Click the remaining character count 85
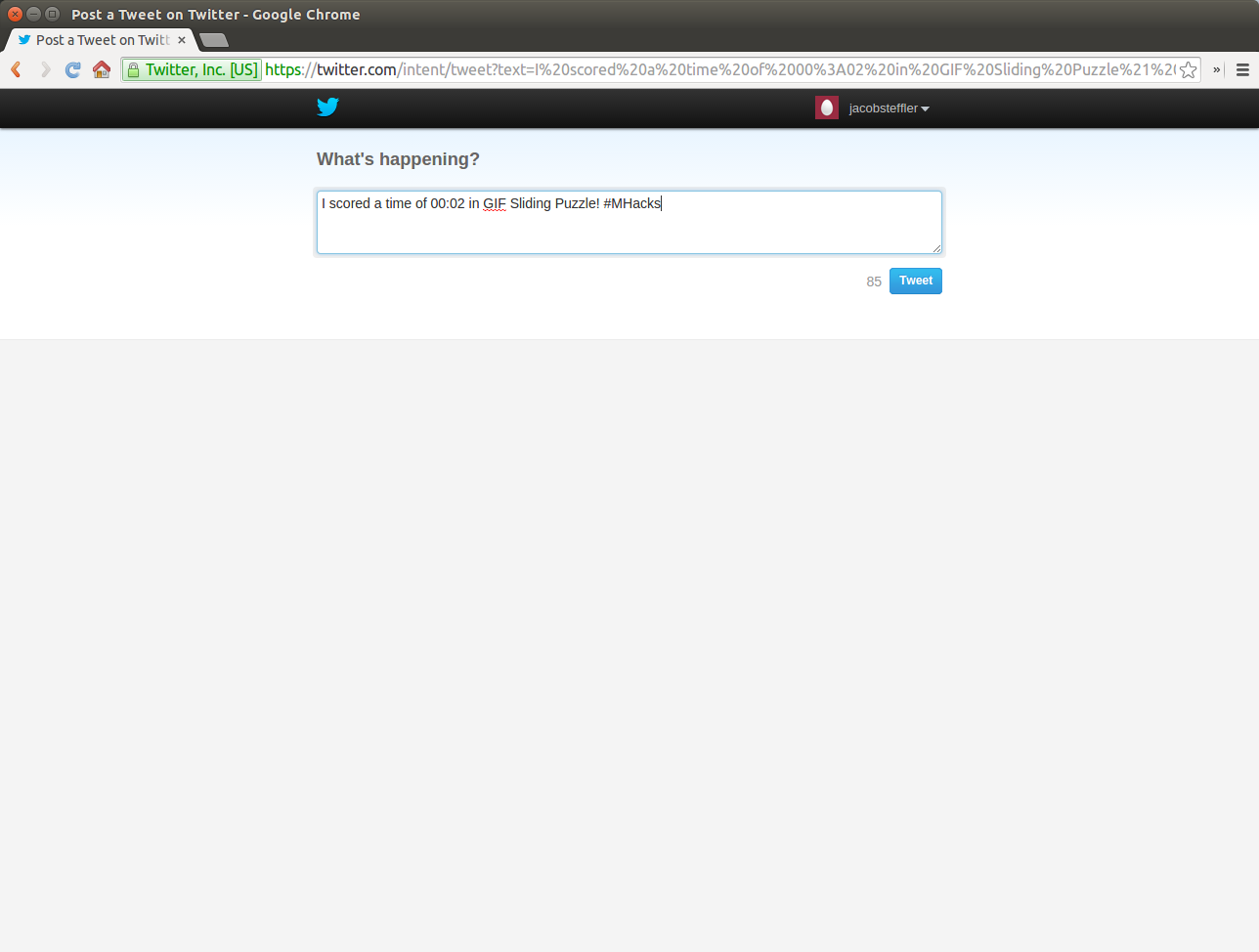1259x952 pixels. point(874,281)
